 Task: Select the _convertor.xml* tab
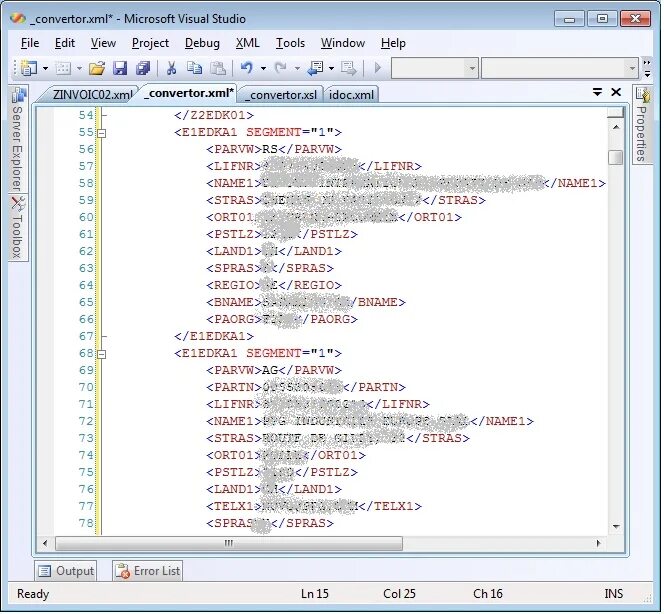pos(188,93)
